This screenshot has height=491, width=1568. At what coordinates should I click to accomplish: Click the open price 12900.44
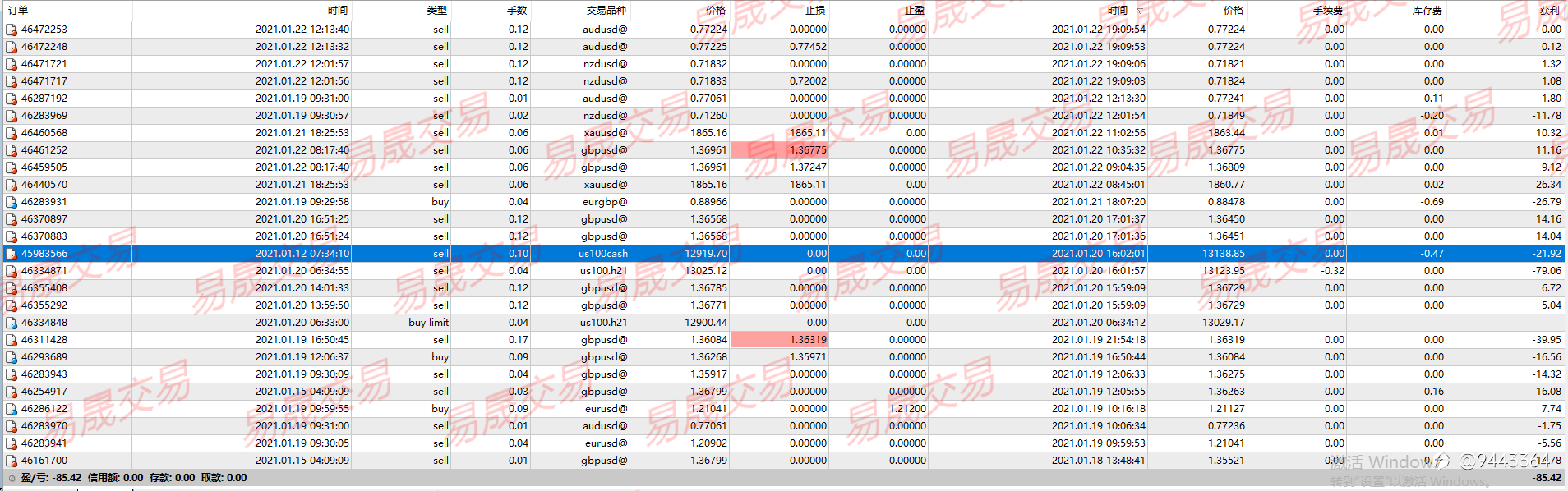[x=706, y=323]
